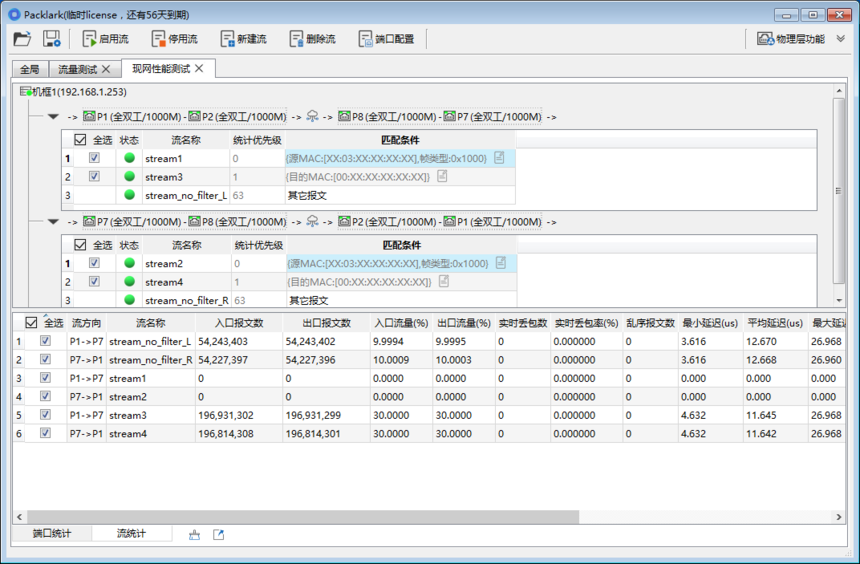Screen dimensions: 860x564
Task: Toggle 全选 checkbox in first stream table
Action: (80, 140)
